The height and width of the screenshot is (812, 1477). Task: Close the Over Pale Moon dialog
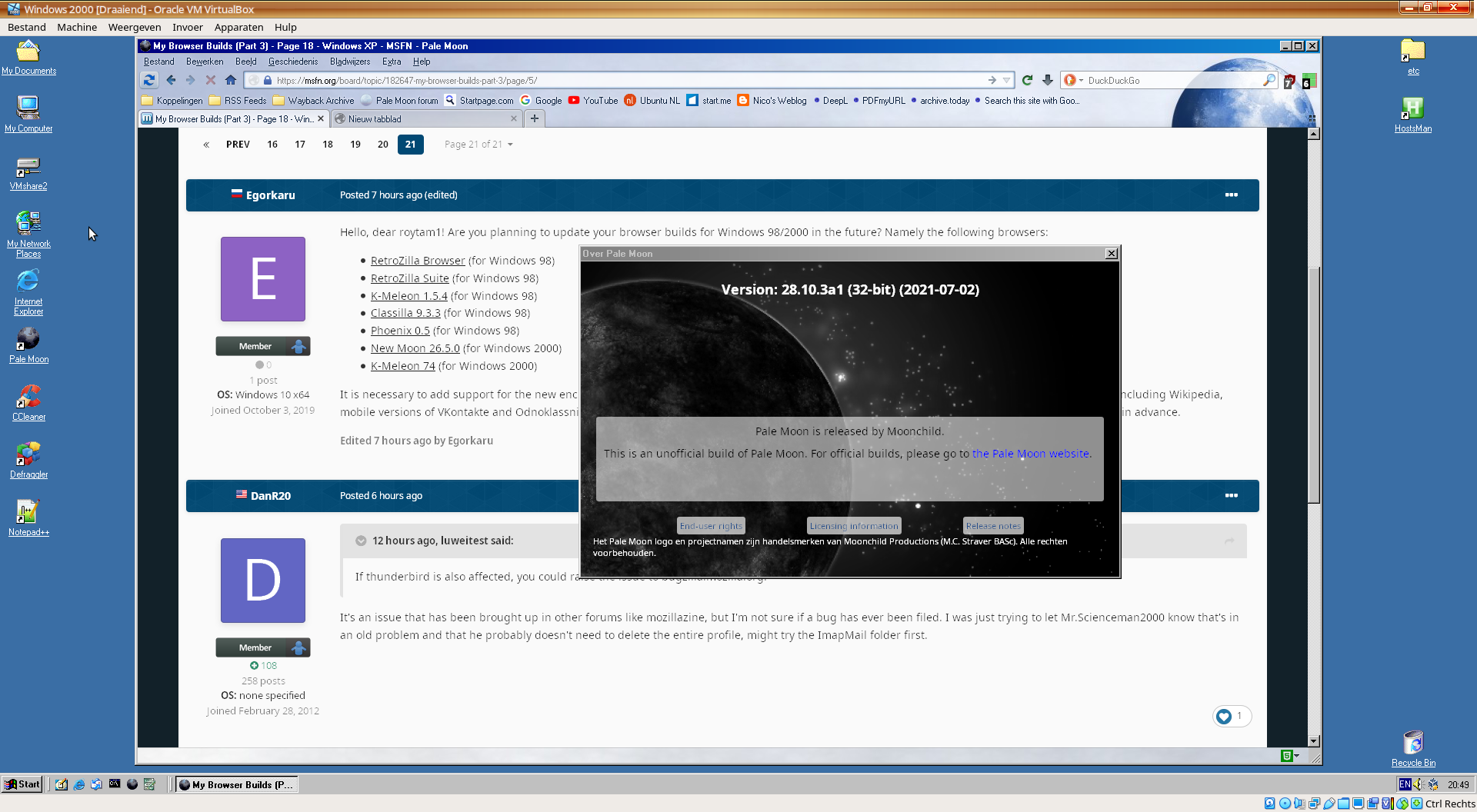pyautogui.click(x=1112, y=254)
